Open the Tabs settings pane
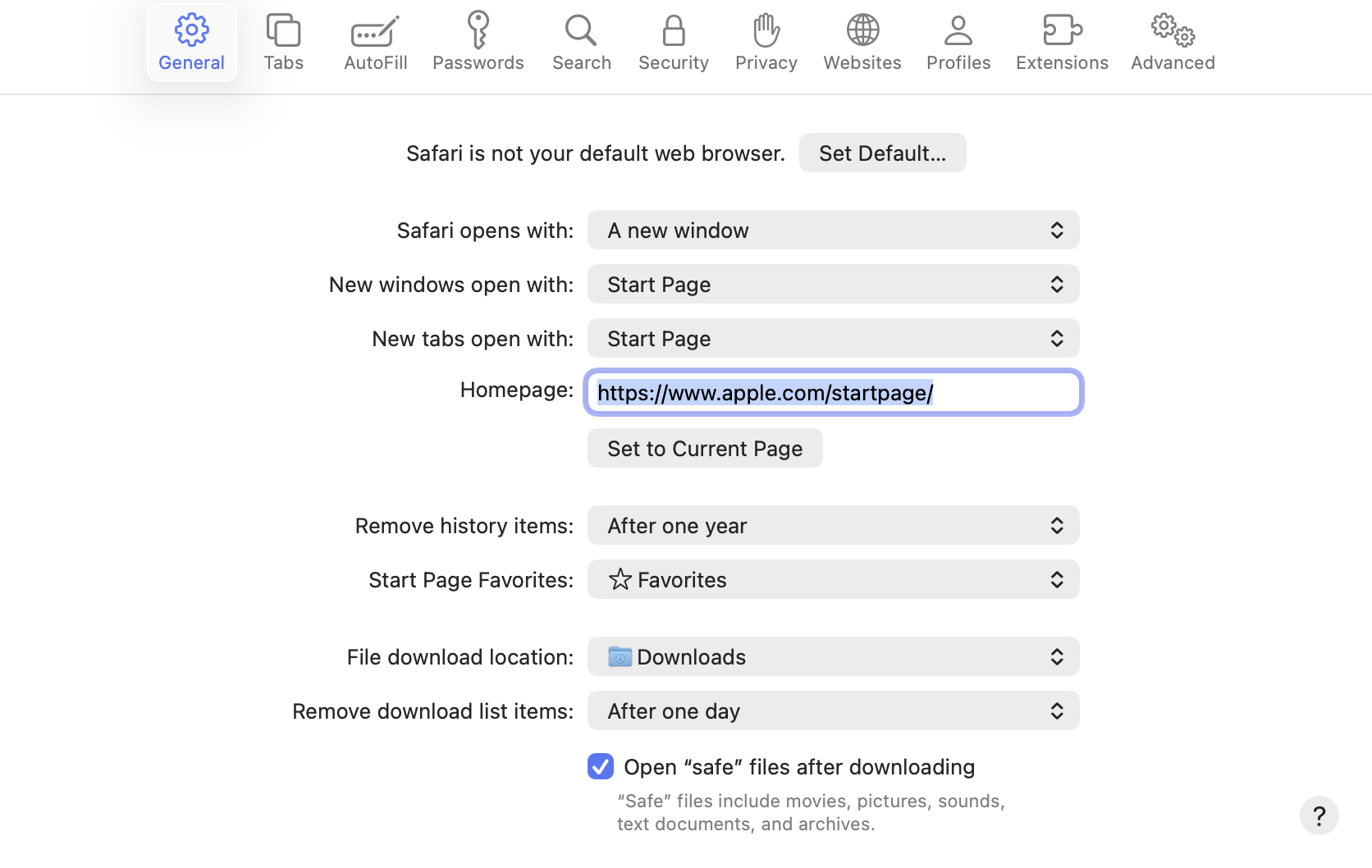 click(283, 43)
